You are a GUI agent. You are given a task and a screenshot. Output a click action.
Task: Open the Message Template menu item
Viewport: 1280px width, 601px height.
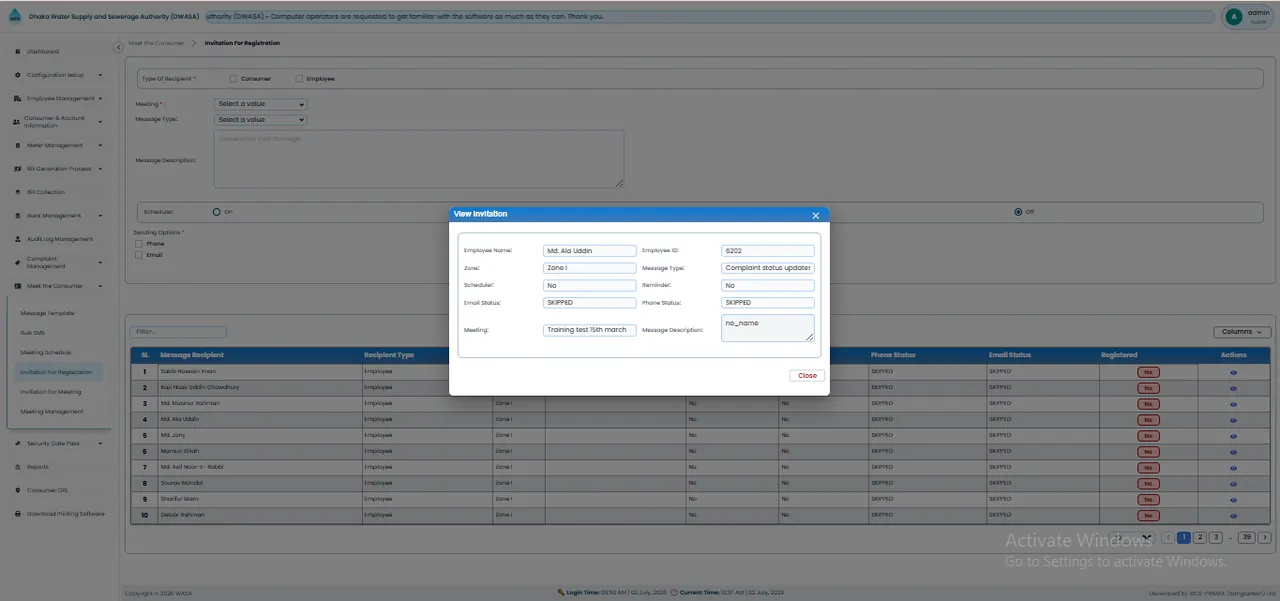click(x=48, y=313)
